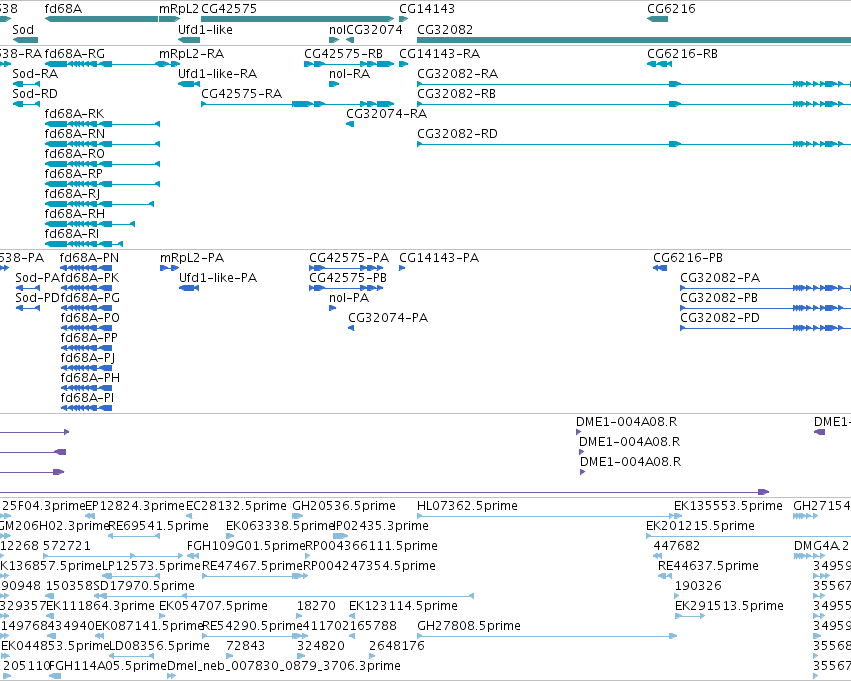Click the fd68A-RP transcript label

(74, 174)
